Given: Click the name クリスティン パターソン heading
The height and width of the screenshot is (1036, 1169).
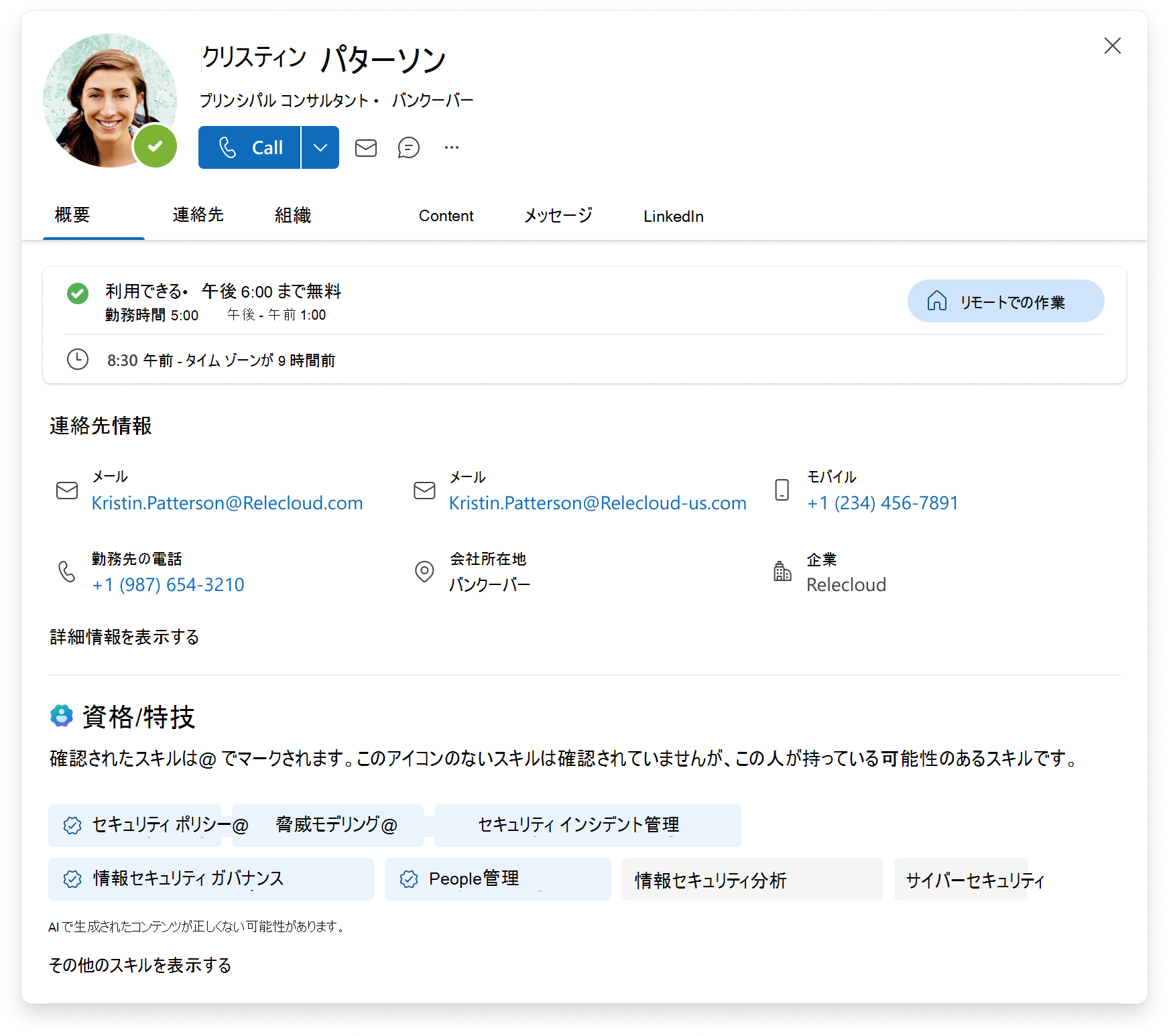Looking at the screenshot, I should pyautogui.click(x=323, y=58).
